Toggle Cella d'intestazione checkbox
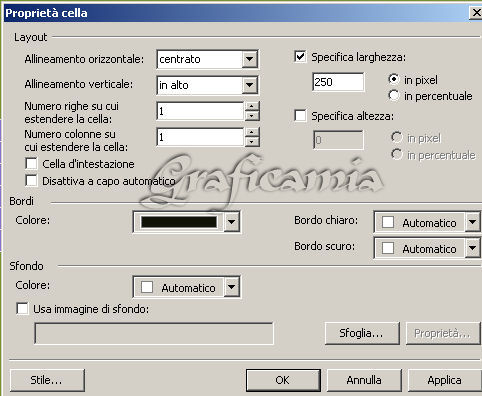This screenshot has height=396, width=482. click(31, 164)
